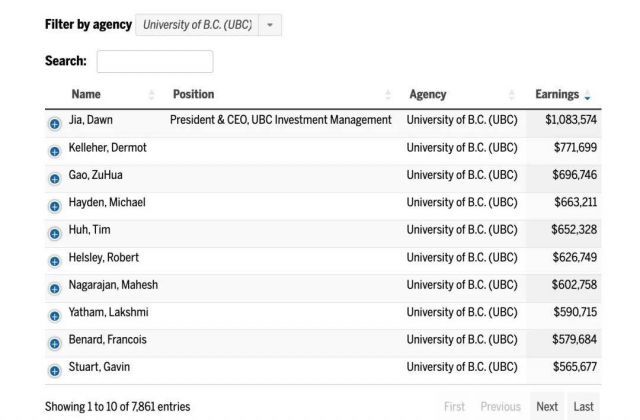Click the plus icon beside Gao, ZuHua

click(54, 179)
